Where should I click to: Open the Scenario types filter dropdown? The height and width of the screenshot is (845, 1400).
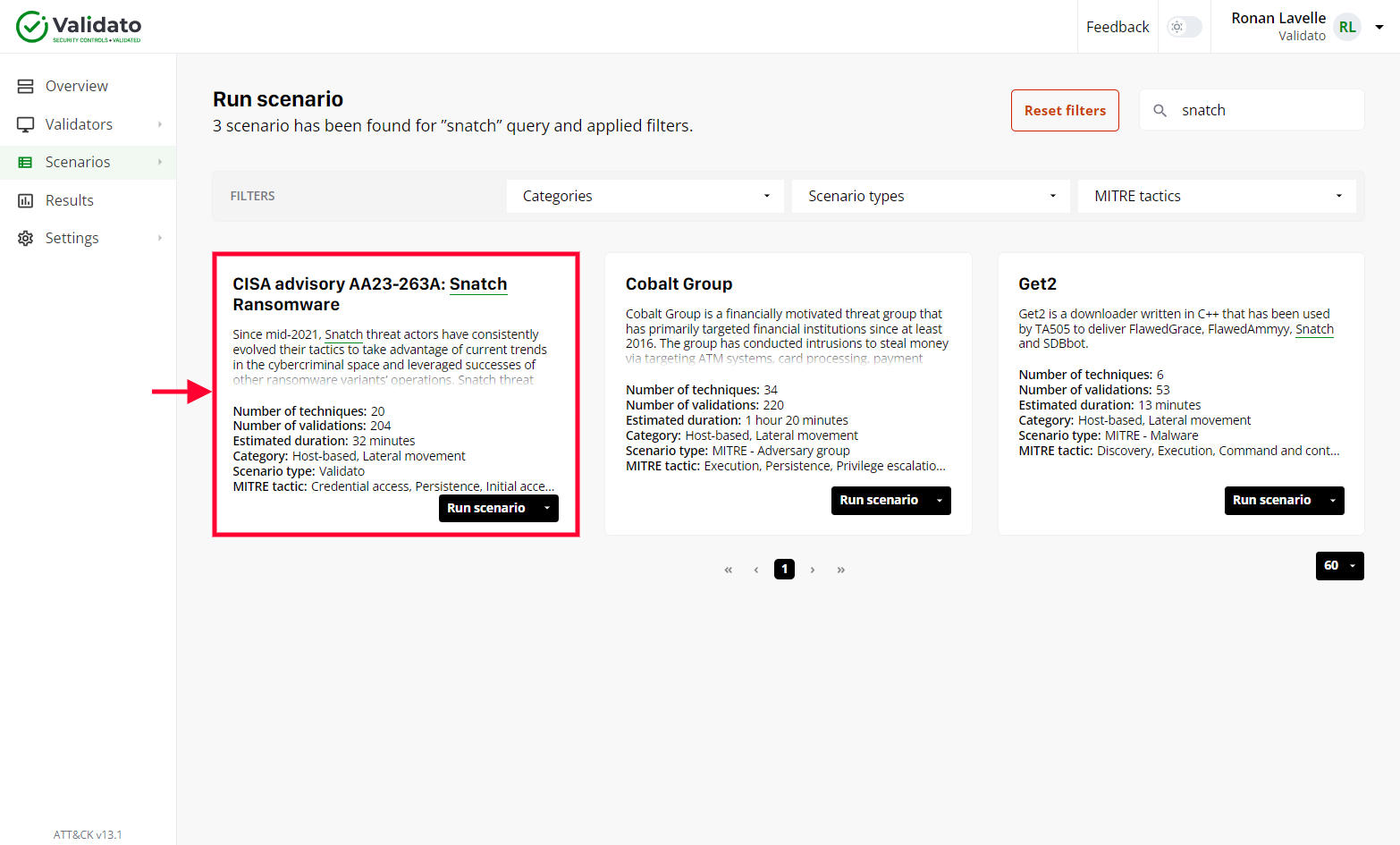click(930, 197)
